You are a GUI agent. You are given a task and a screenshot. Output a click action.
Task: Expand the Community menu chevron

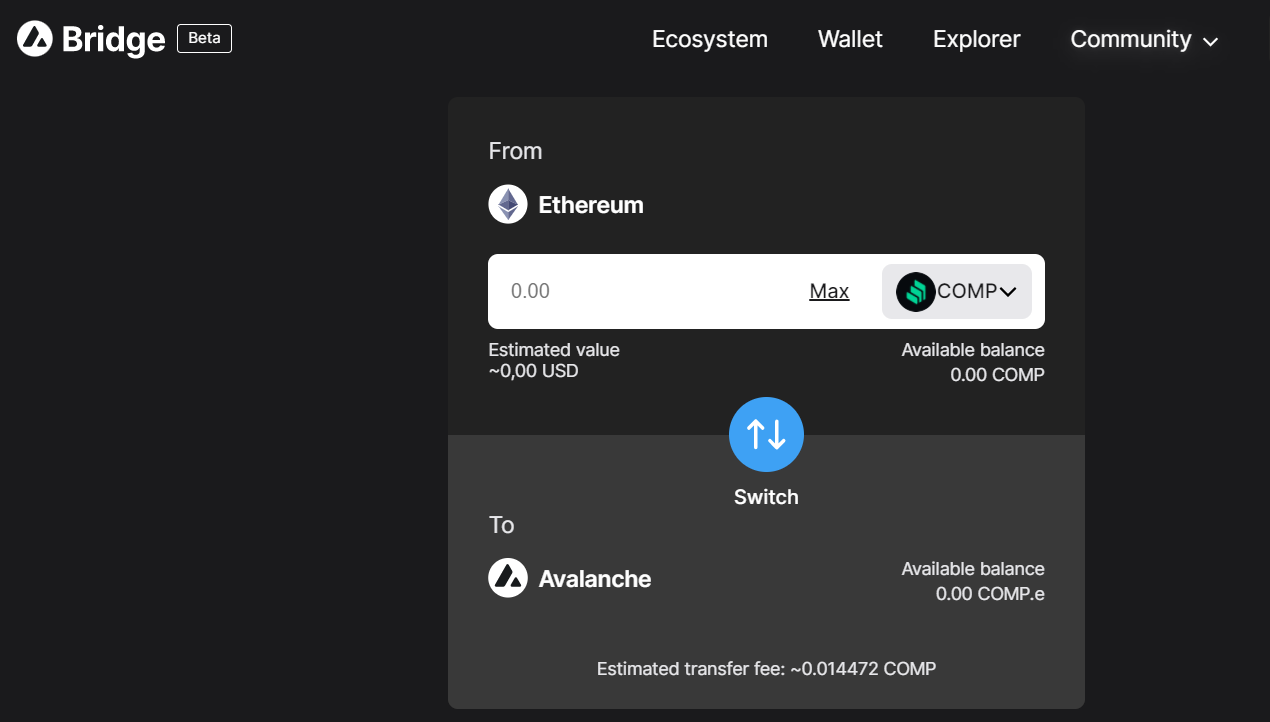[1210, 42]
